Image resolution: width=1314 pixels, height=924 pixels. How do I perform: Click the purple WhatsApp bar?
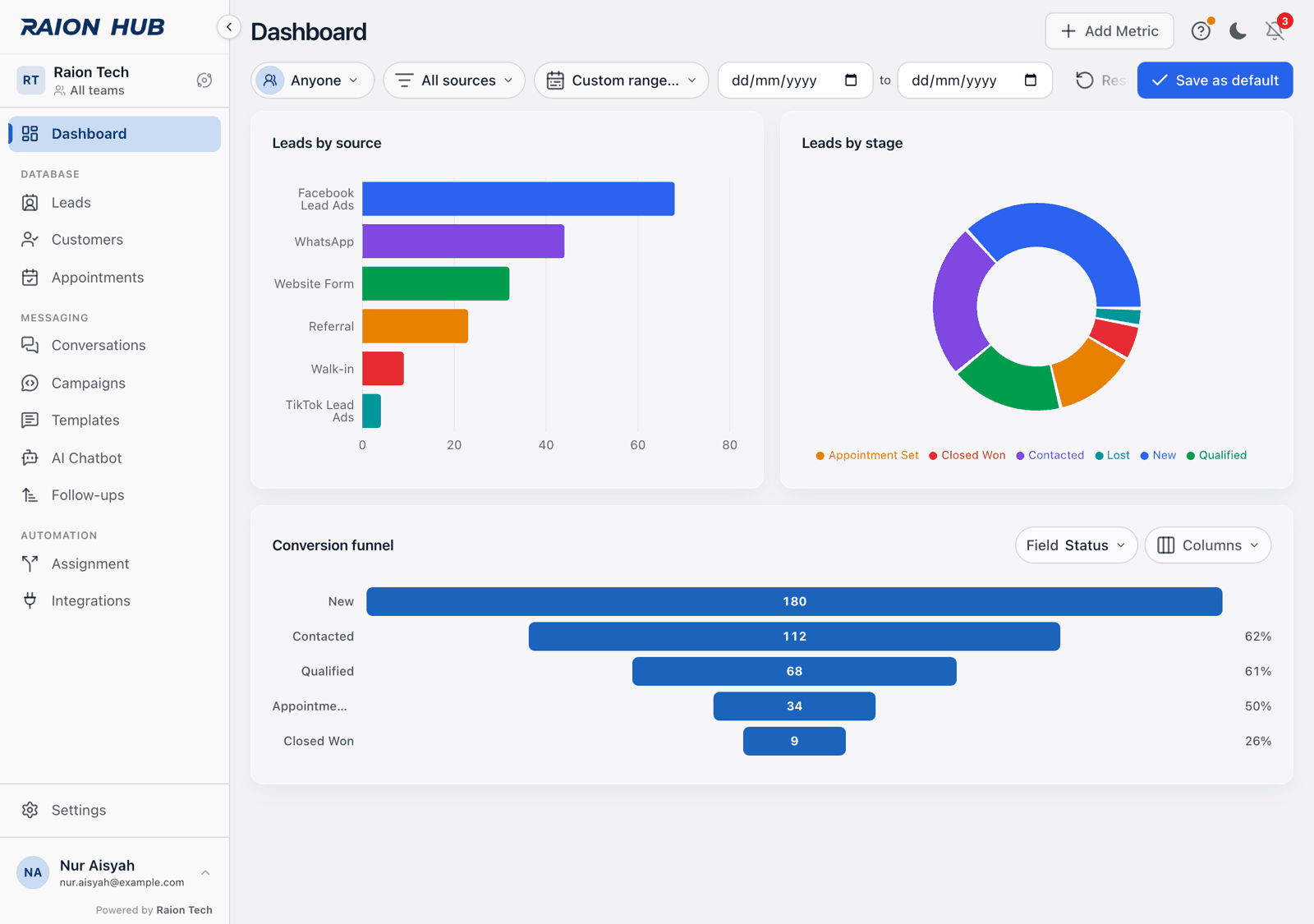[463, 241]
